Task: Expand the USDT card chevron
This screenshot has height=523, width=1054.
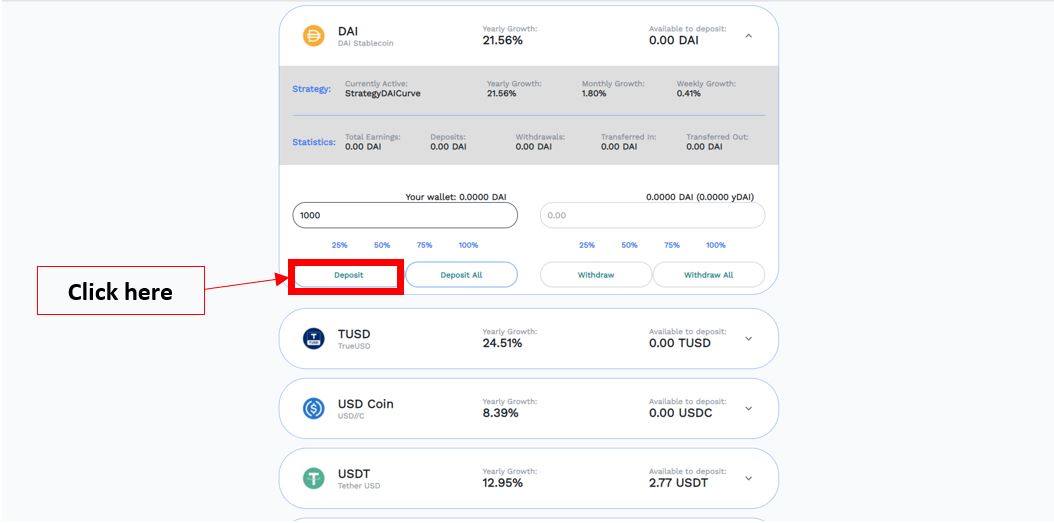Action: (x=749, y=479)
